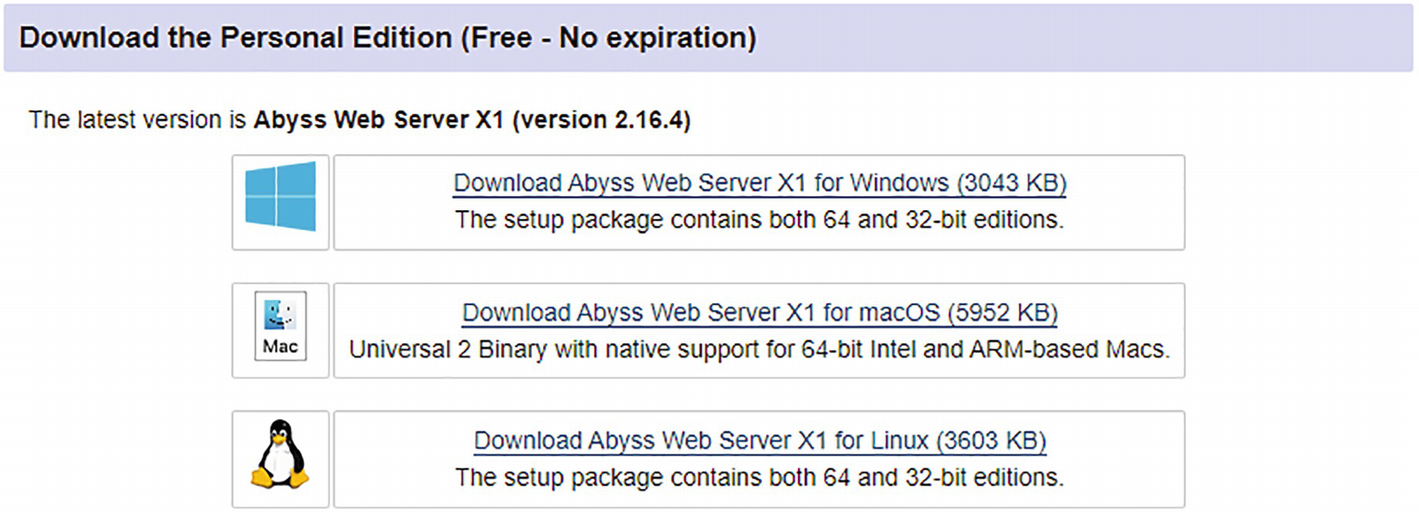The width and height of the screenshot is (1419, 514).
Task: Click the bold "Abyss Web Server X1" name
Action: click(x=379, y=121)
